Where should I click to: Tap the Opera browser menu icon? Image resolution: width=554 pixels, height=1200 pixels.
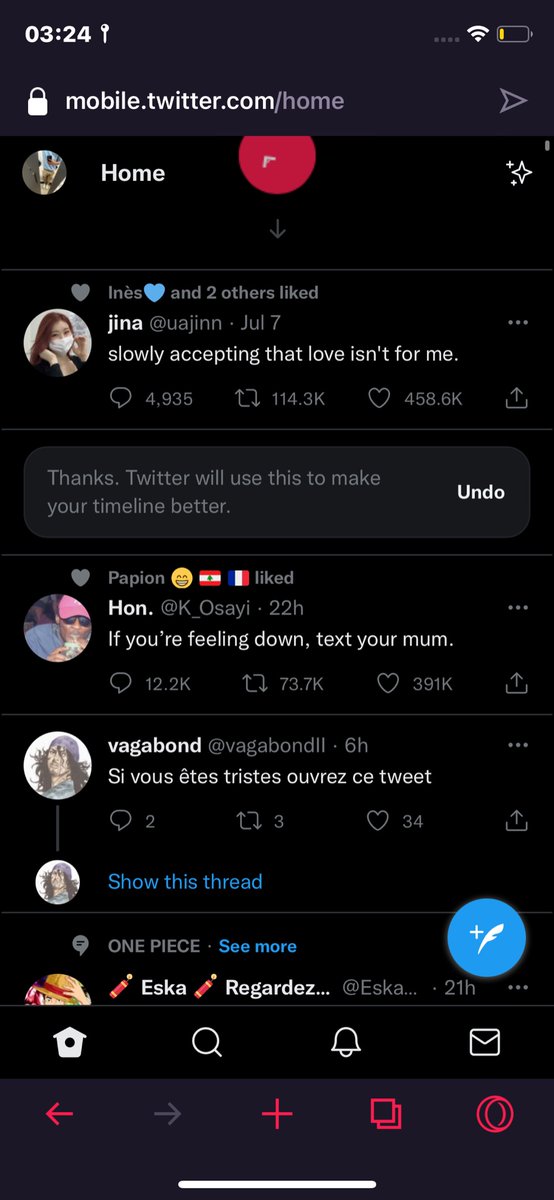495,1114
